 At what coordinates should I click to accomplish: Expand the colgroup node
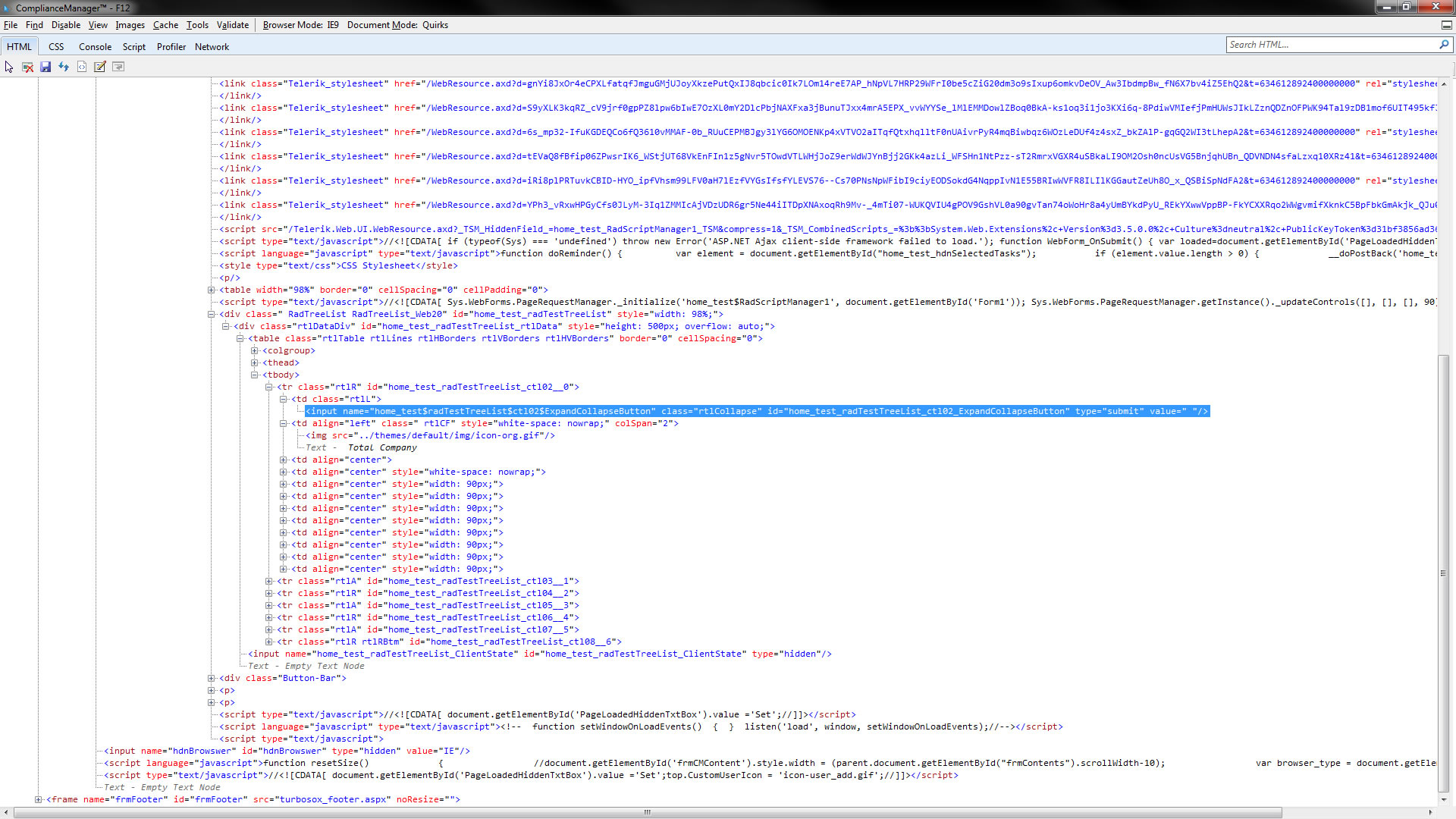tap(255, 350)
